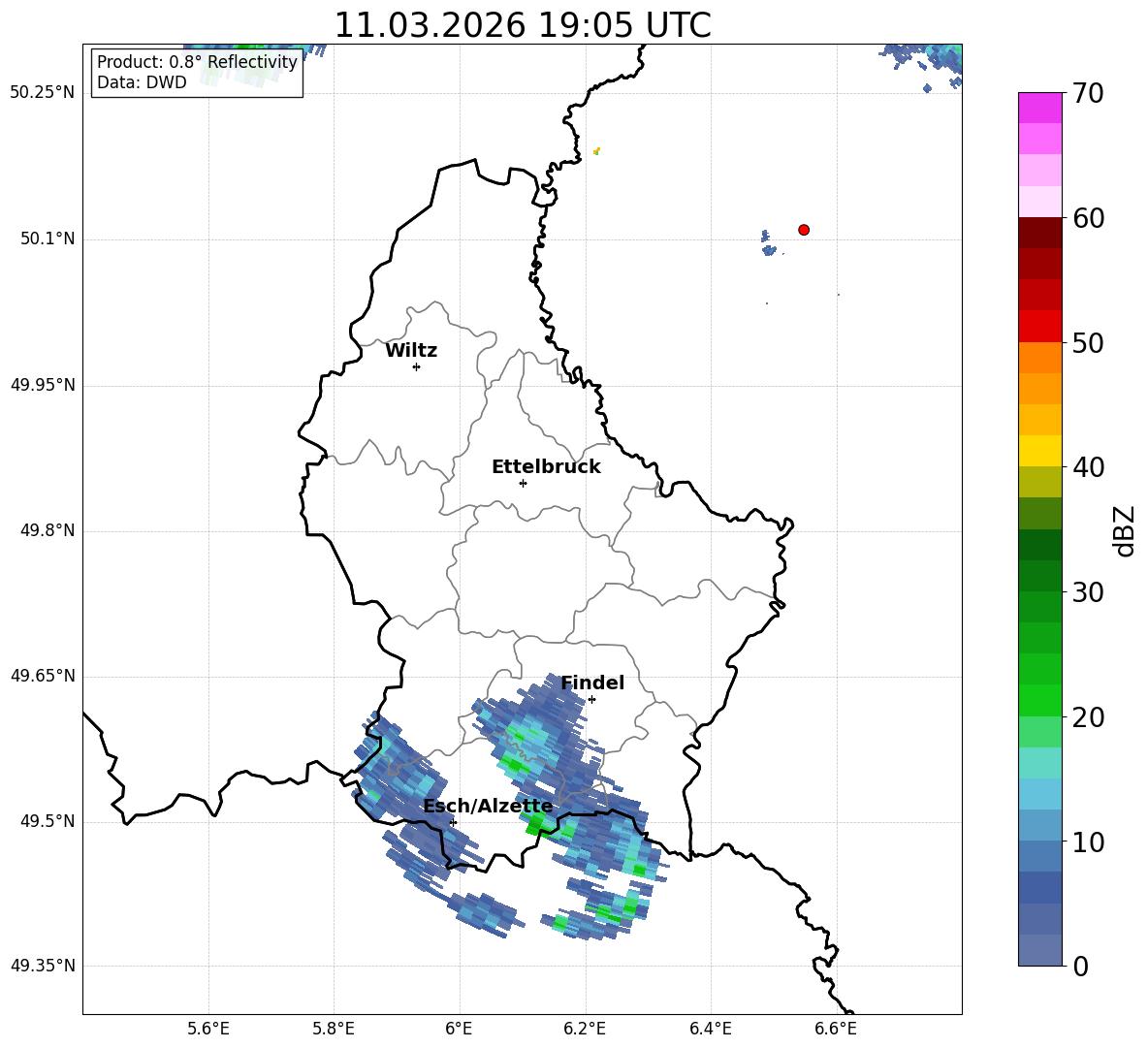Click the Ettelbruck city label

point(546,467)
